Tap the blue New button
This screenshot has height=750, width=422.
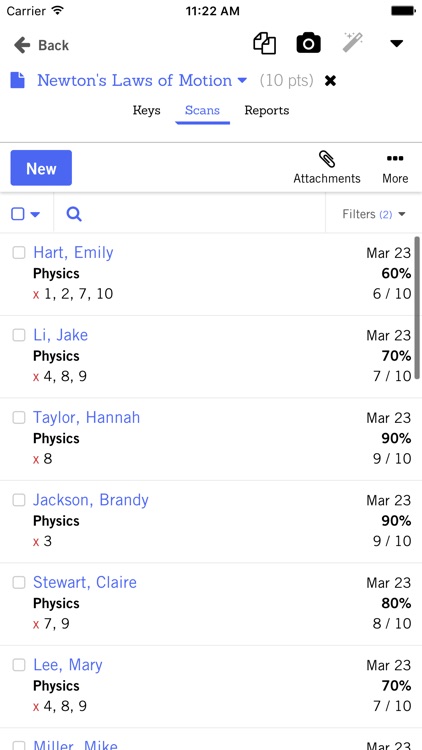[41, 168]
